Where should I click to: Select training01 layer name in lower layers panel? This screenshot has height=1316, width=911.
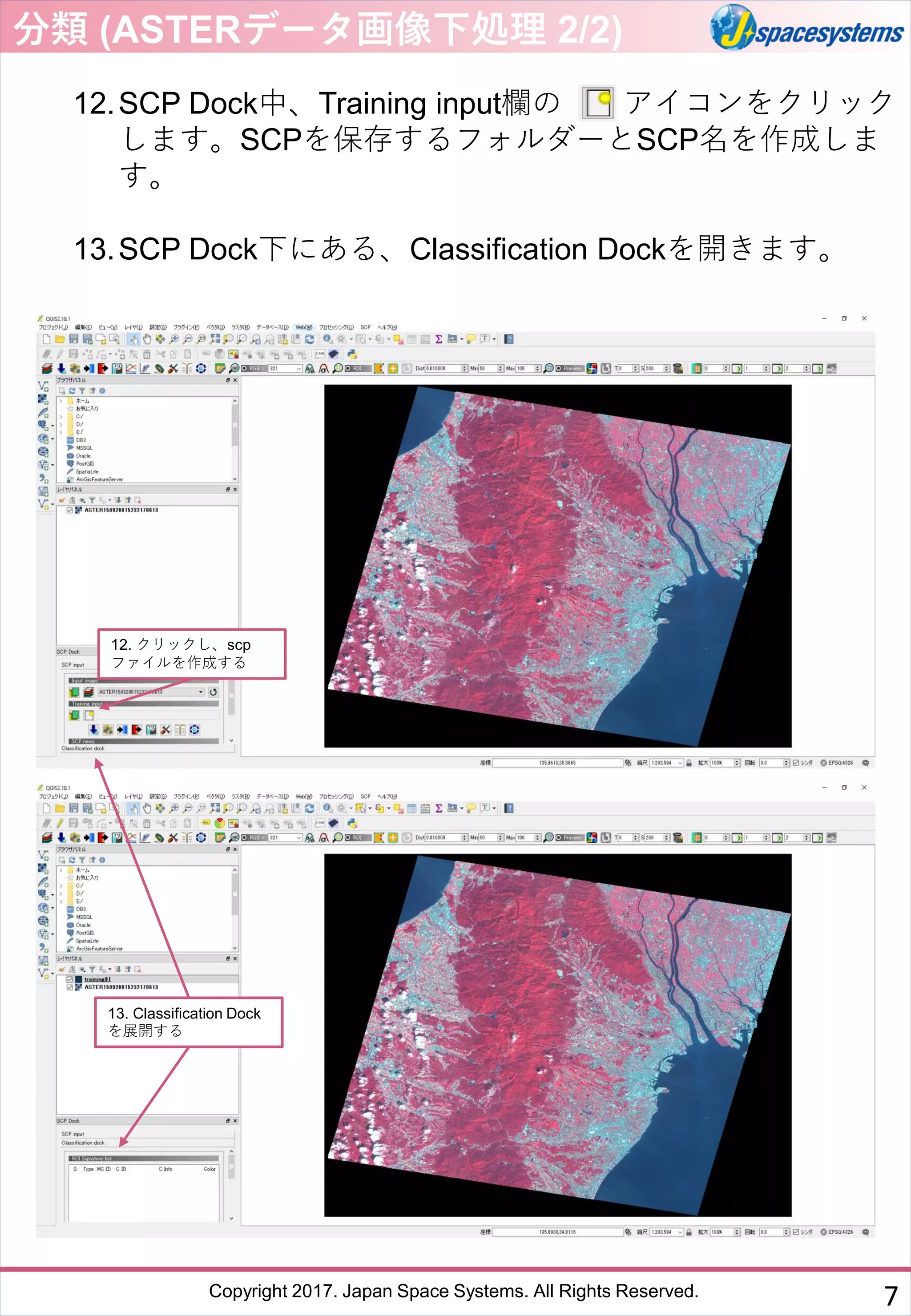tap(97, 979)
